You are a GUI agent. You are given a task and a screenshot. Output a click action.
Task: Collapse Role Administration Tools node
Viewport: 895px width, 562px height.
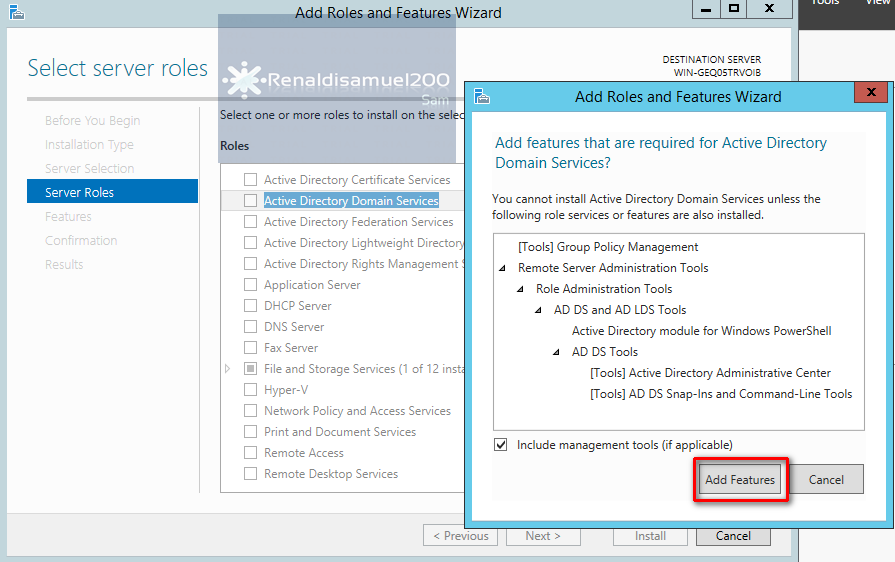click(521, 289)
